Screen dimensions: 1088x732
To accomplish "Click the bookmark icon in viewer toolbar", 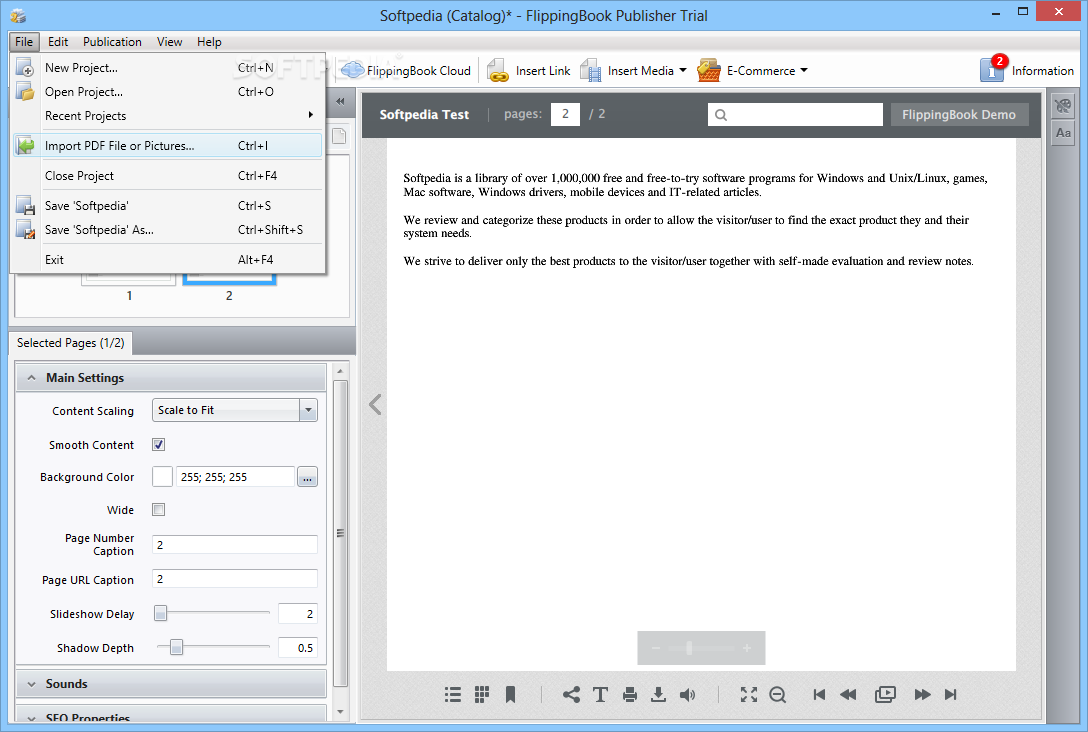I will [x=511, y=695].
